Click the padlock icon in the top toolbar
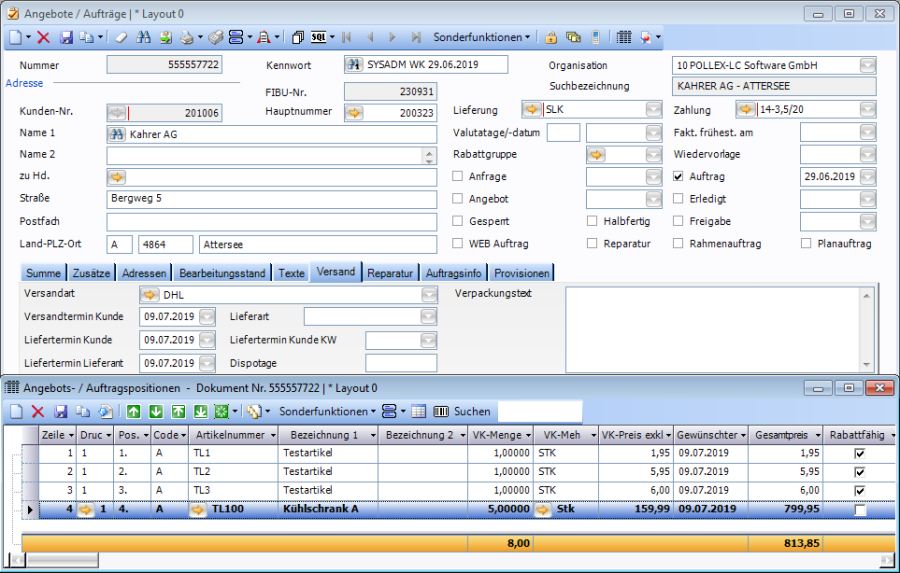The height and width of the screenshot is (573, 900). click(x=551, y=37)
